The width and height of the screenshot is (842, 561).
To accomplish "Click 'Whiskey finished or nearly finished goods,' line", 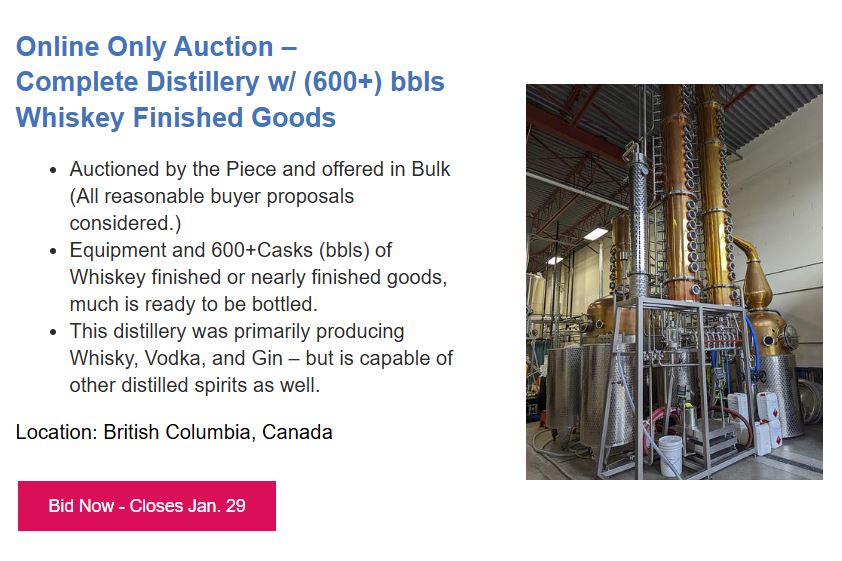I will point(258,278).
